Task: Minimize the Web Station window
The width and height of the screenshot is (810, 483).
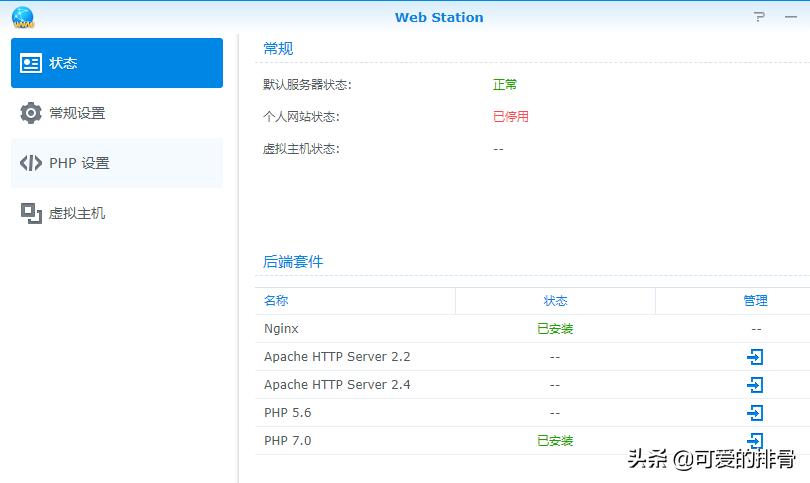Action: (x=790, y=17)
